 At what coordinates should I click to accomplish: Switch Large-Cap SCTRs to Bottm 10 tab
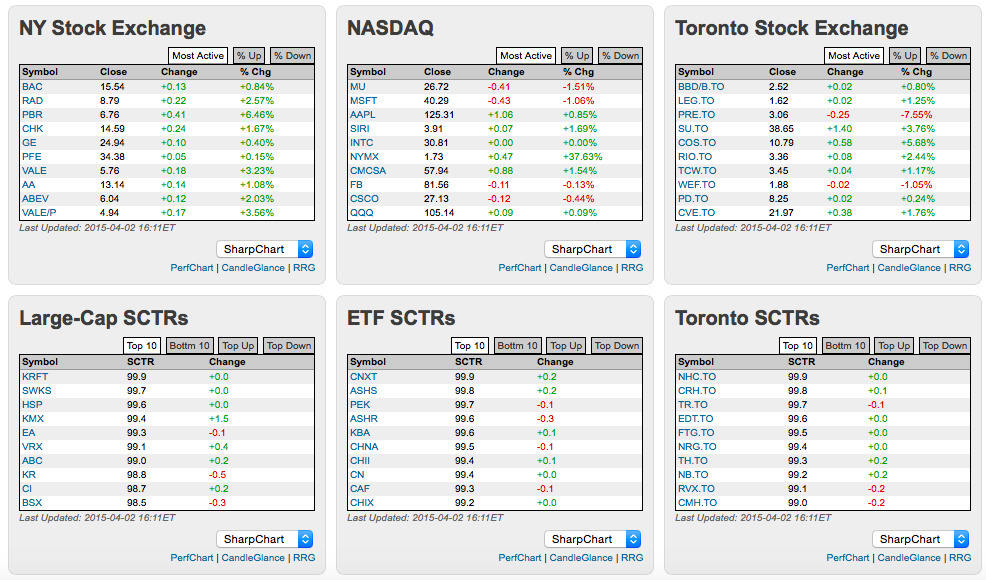tap(187, 346)
